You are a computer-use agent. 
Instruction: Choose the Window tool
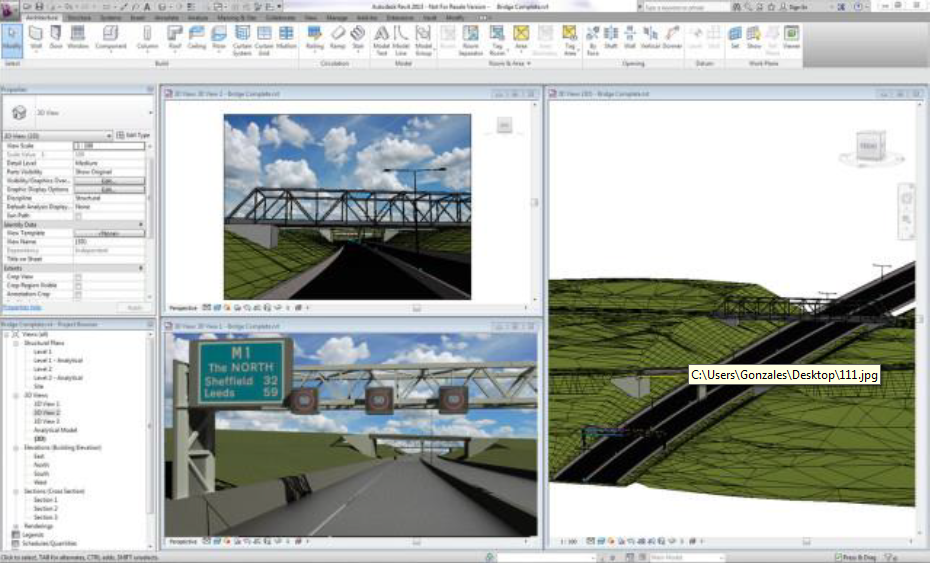pos(79,38)
